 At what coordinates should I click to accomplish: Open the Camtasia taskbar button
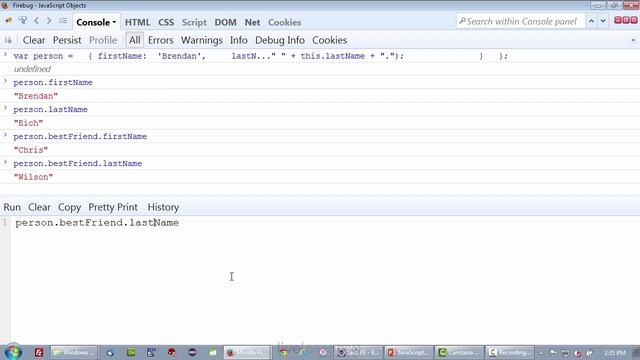459,352
